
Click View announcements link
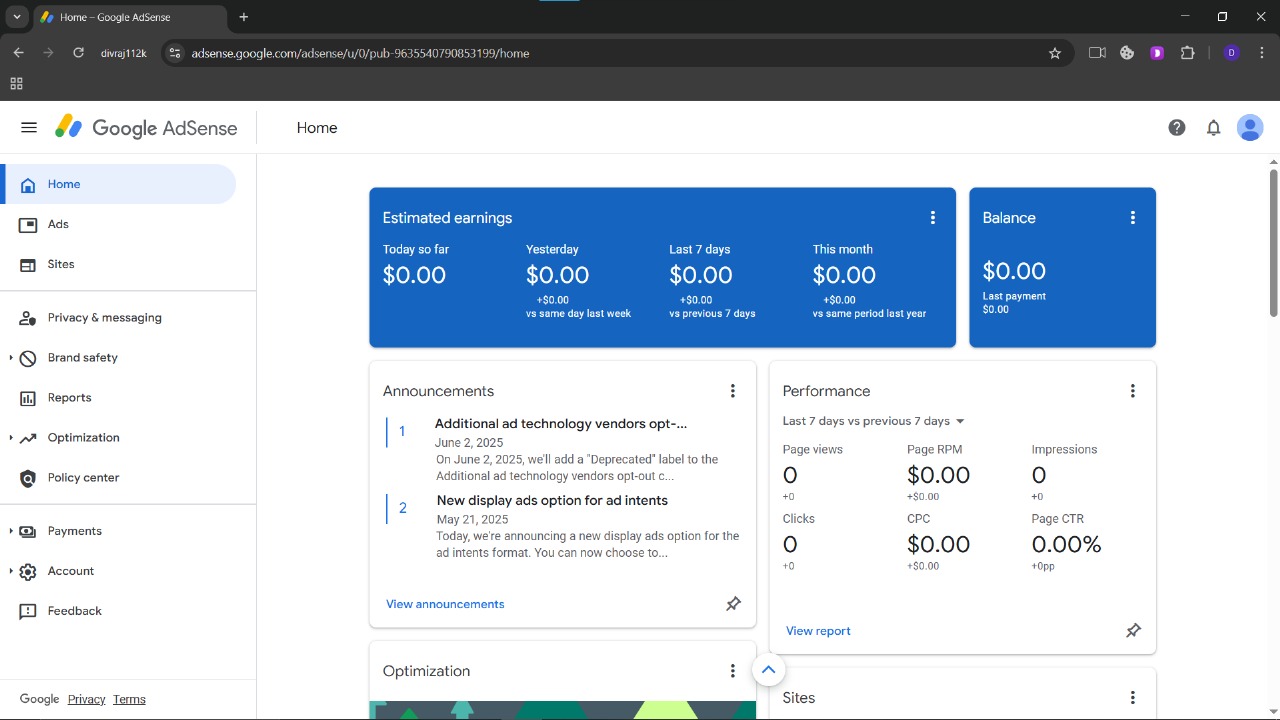coord(445,604)
